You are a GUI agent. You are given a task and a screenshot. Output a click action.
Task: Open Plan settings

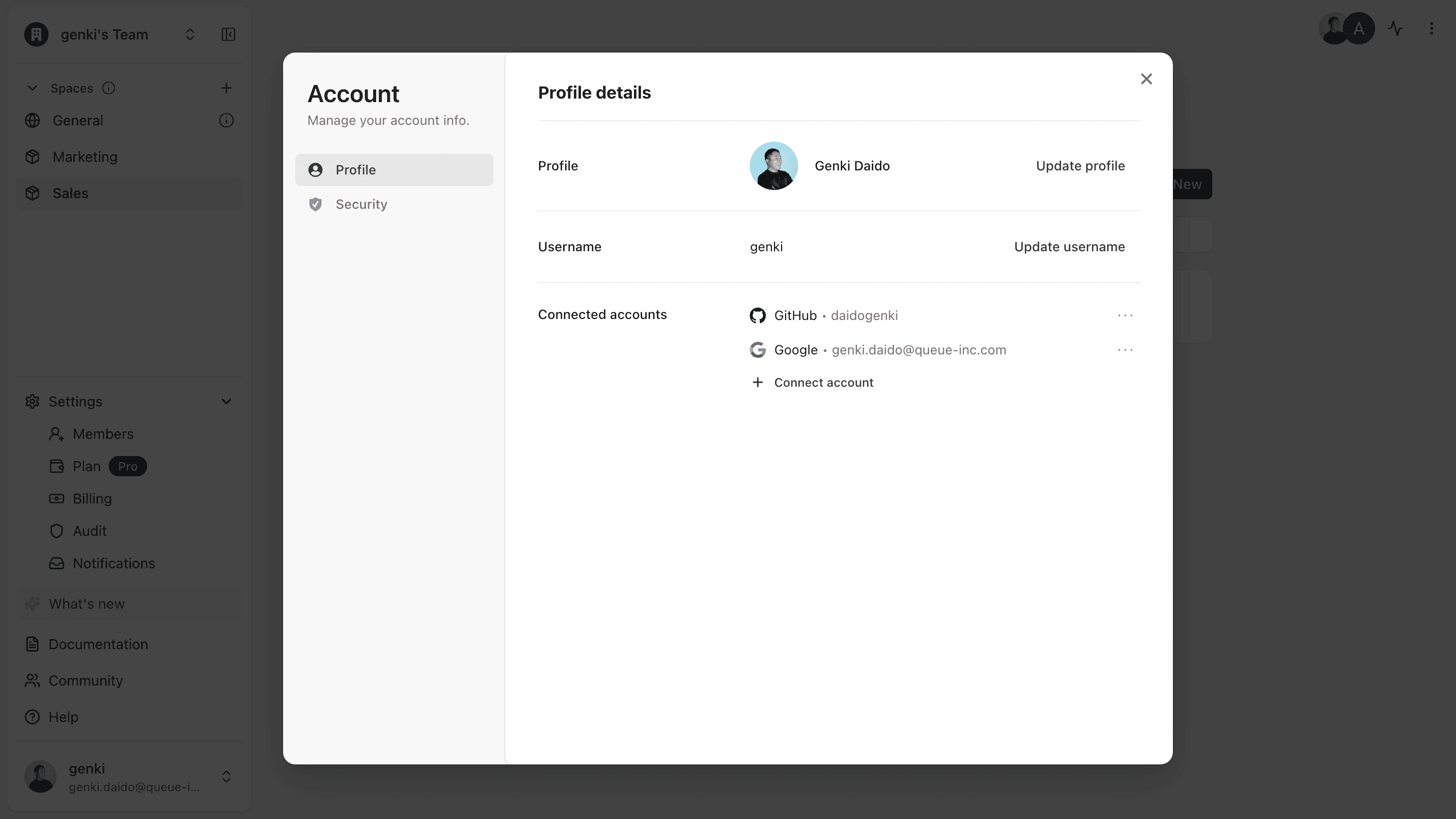pos(86,466)
